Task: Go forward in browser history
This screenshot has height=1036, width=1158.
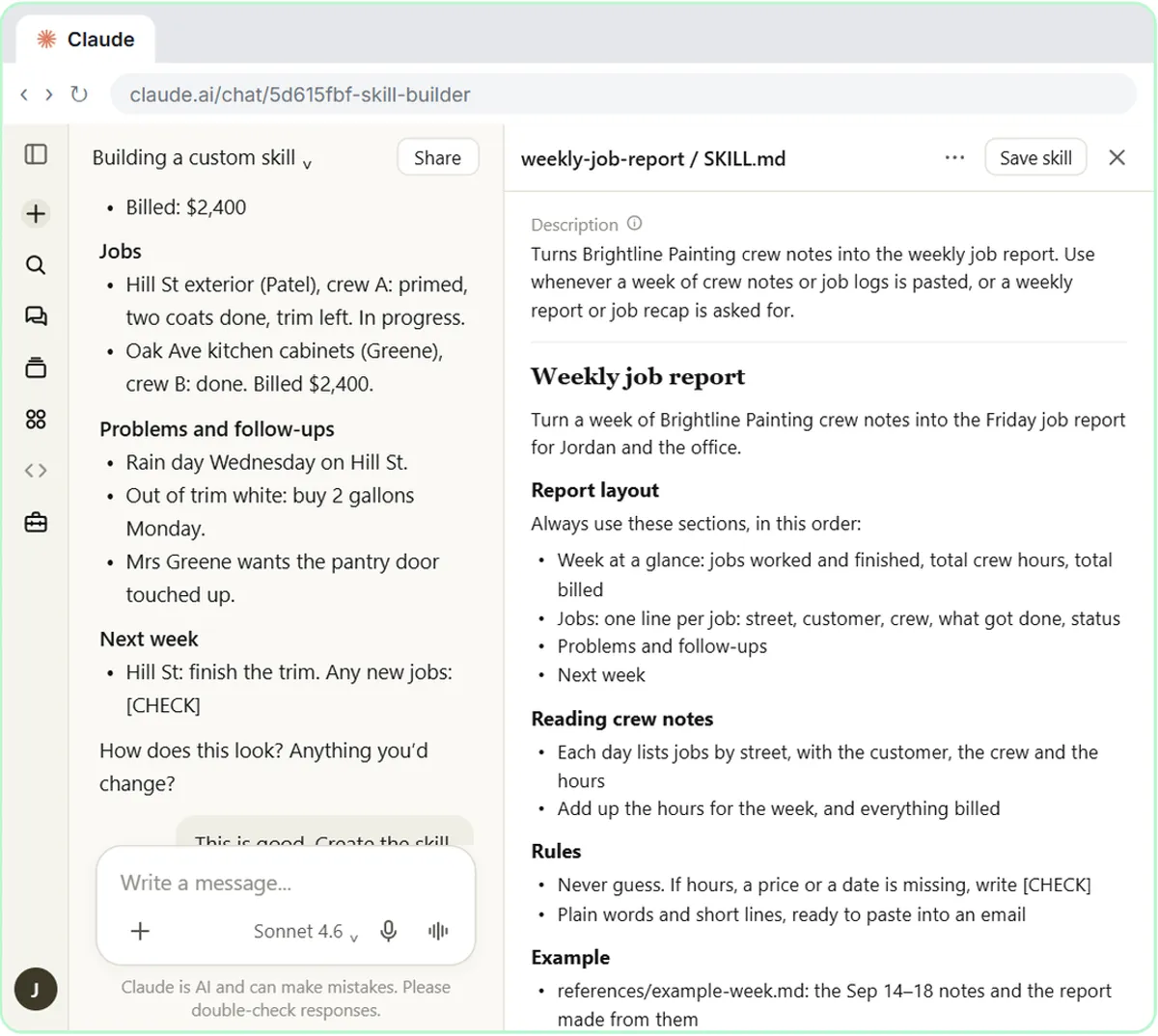Action: click(x=49, y=95)
